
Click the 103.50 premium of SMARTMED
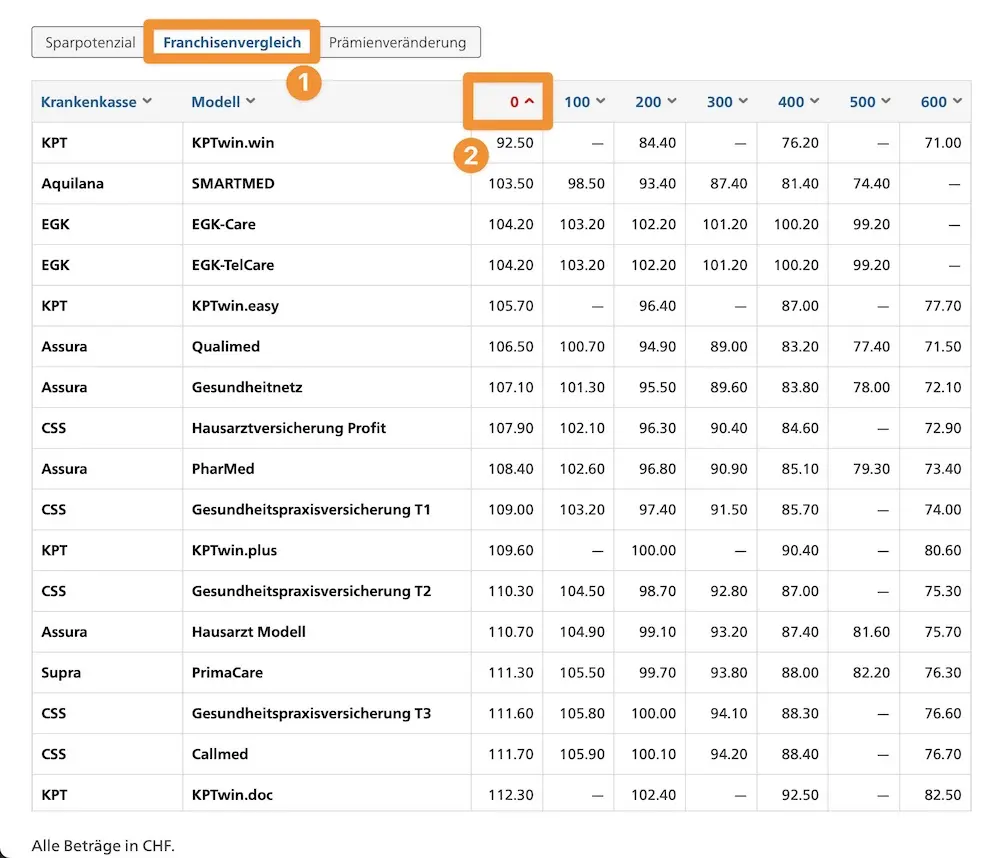click(x=511, y=184)
